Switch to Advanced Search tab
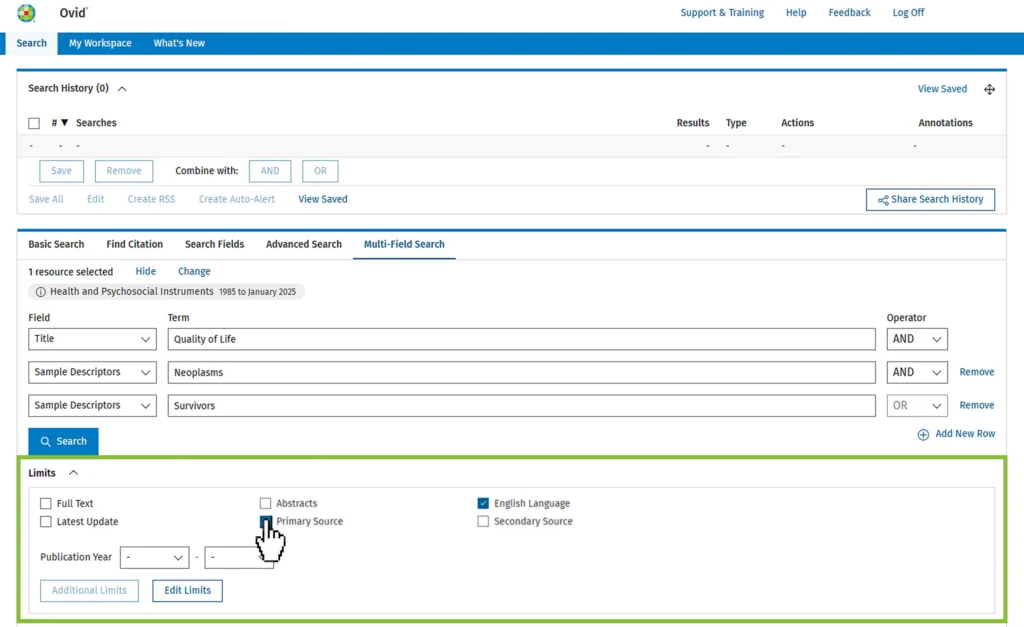 pyautogui.click(x=304, y=244)
